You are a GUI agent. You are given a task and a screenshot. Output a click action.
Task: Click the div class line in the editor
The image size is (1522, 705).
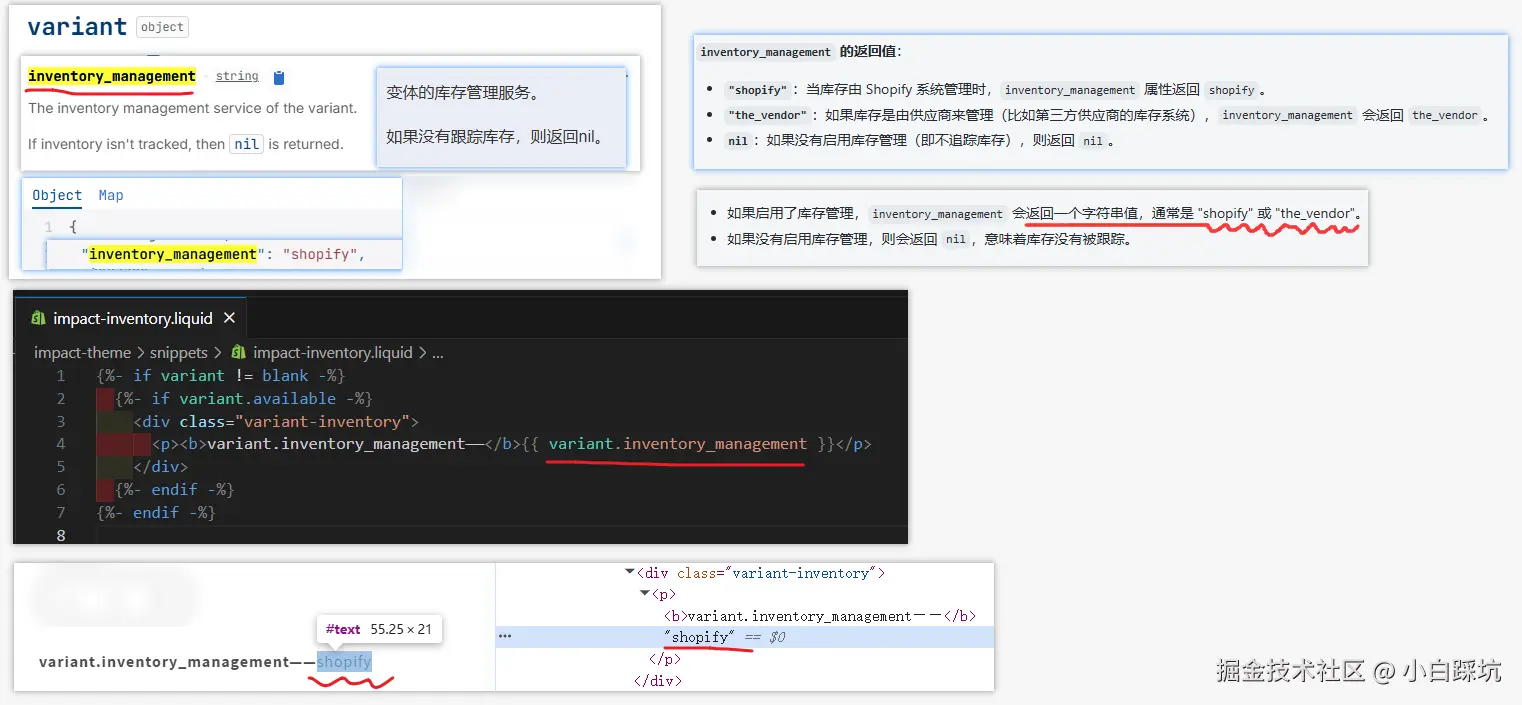point(275,421)
